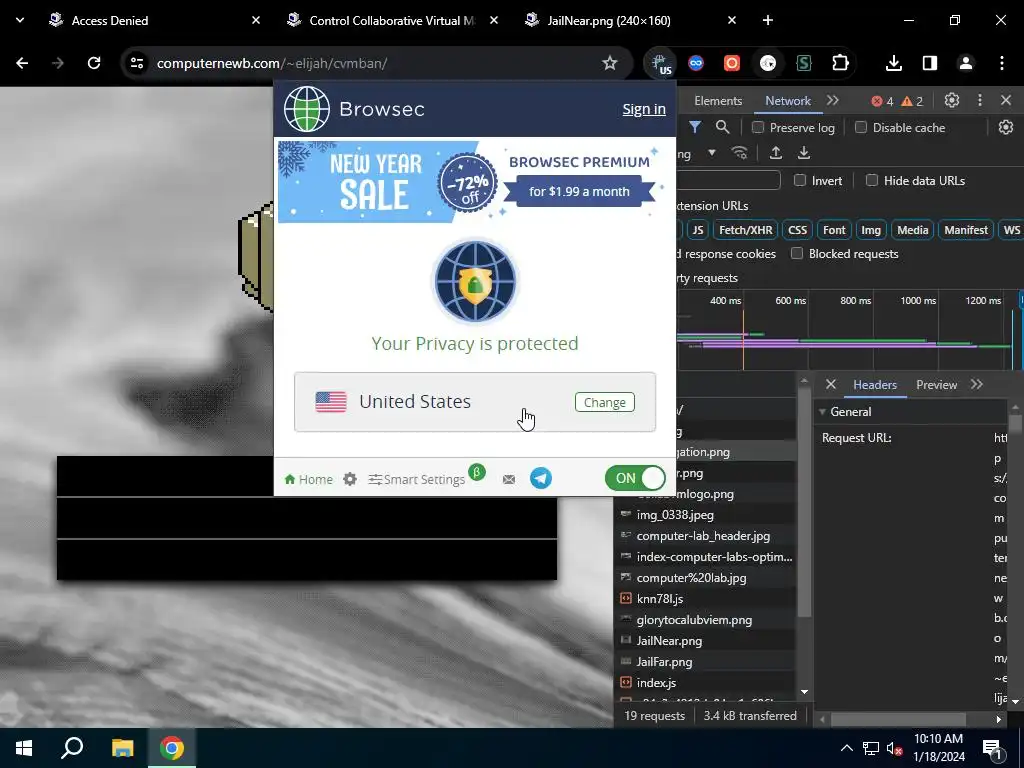Go back to previous page
Image resolution: width=1024 pixels, height=768 pixels.
click(x=22, y=63)
